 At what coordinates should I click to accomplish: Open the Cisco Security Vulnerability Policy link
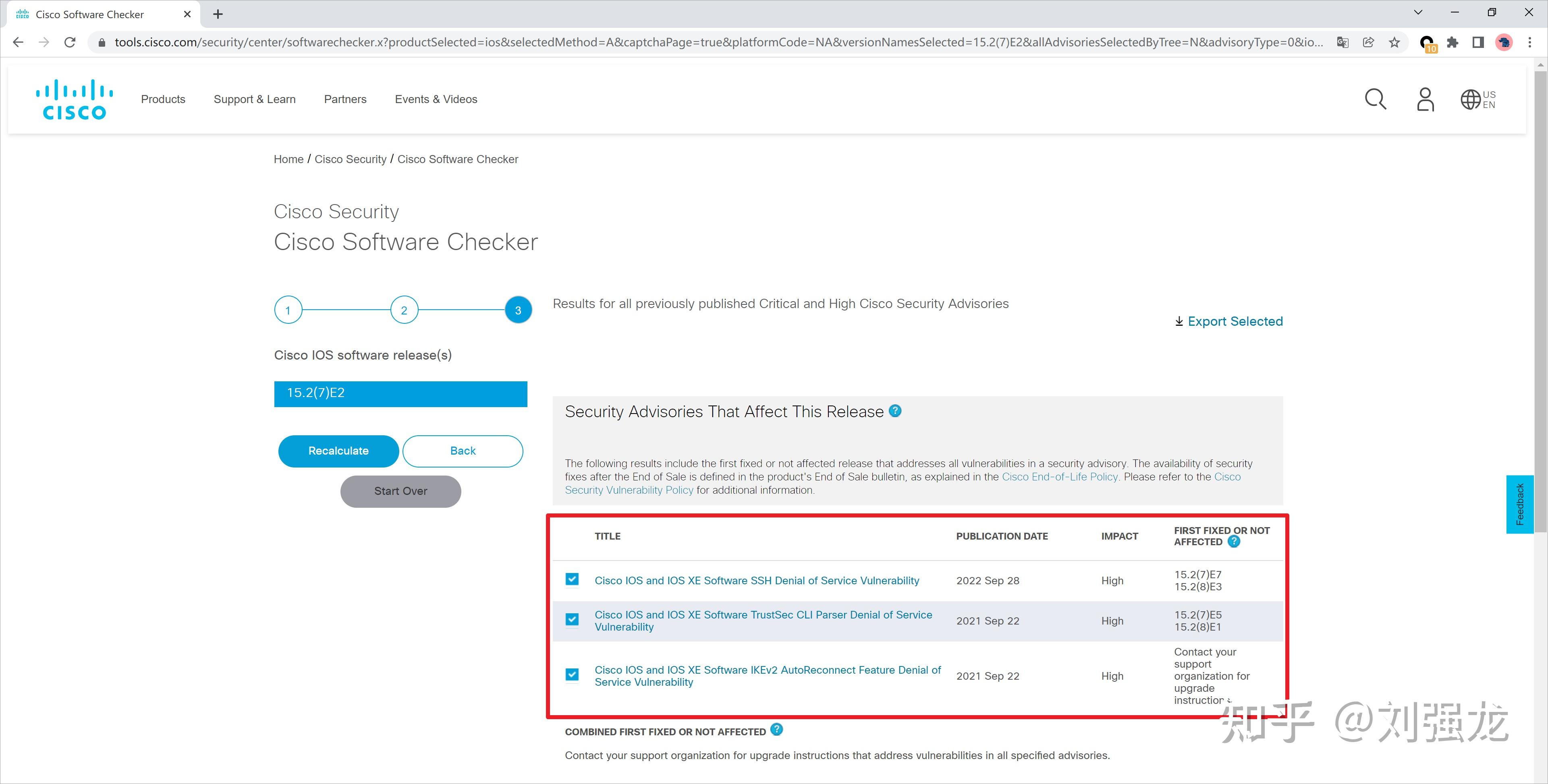[629, 490]
